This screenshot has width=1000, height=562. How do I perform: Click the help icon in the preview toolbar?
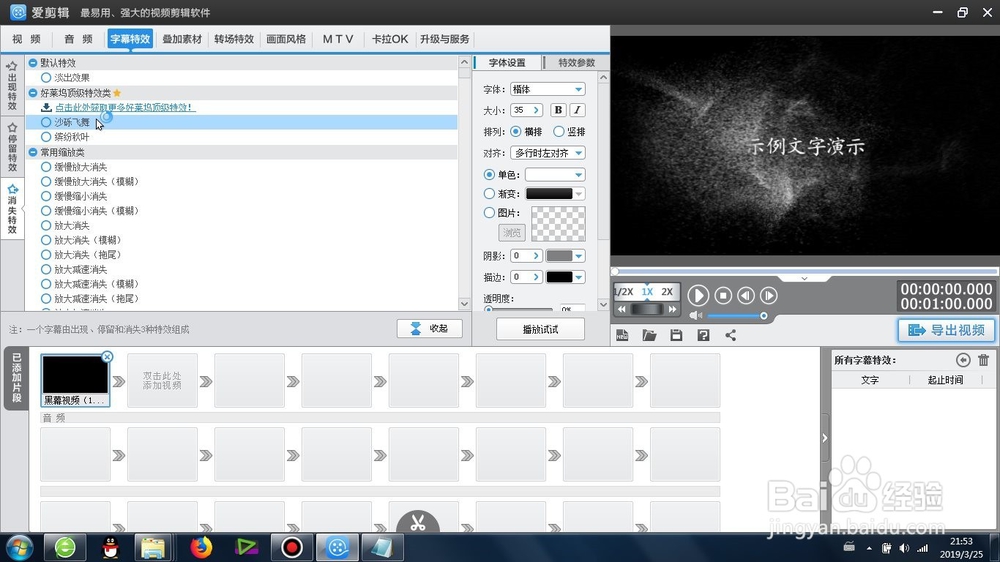(703, 335)
